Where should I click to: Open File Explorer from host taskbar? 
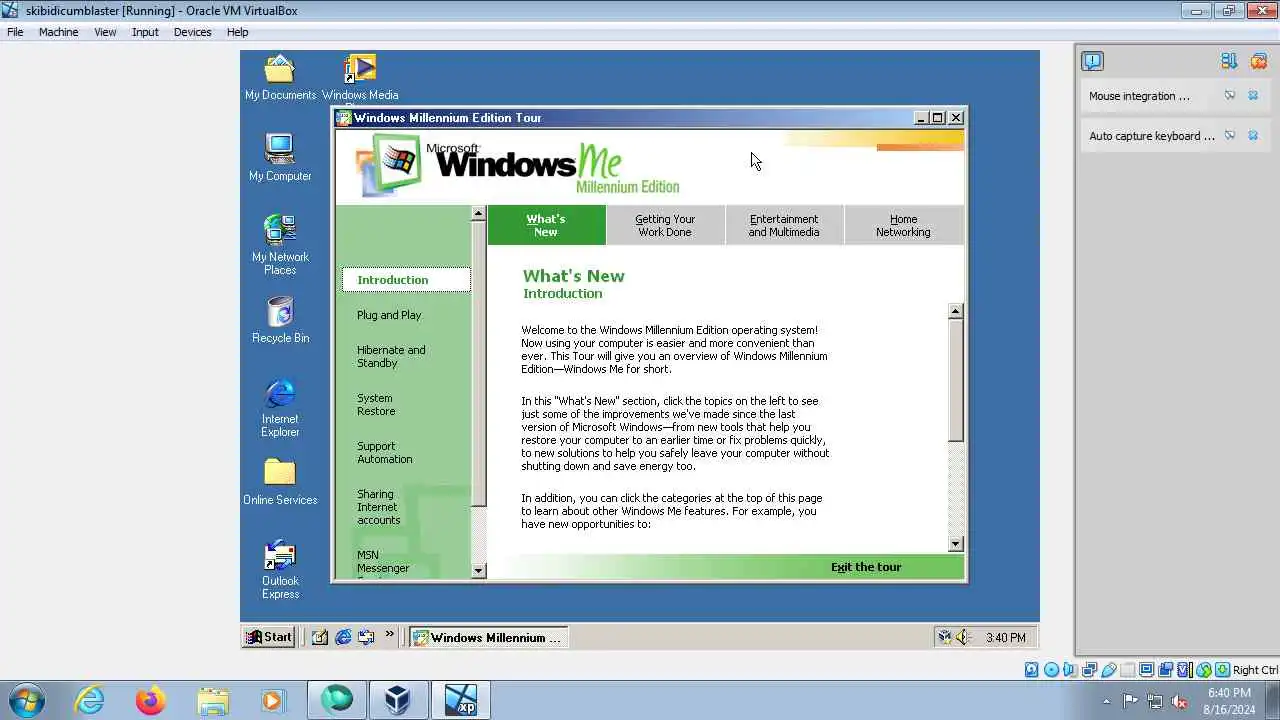point(212,700)
